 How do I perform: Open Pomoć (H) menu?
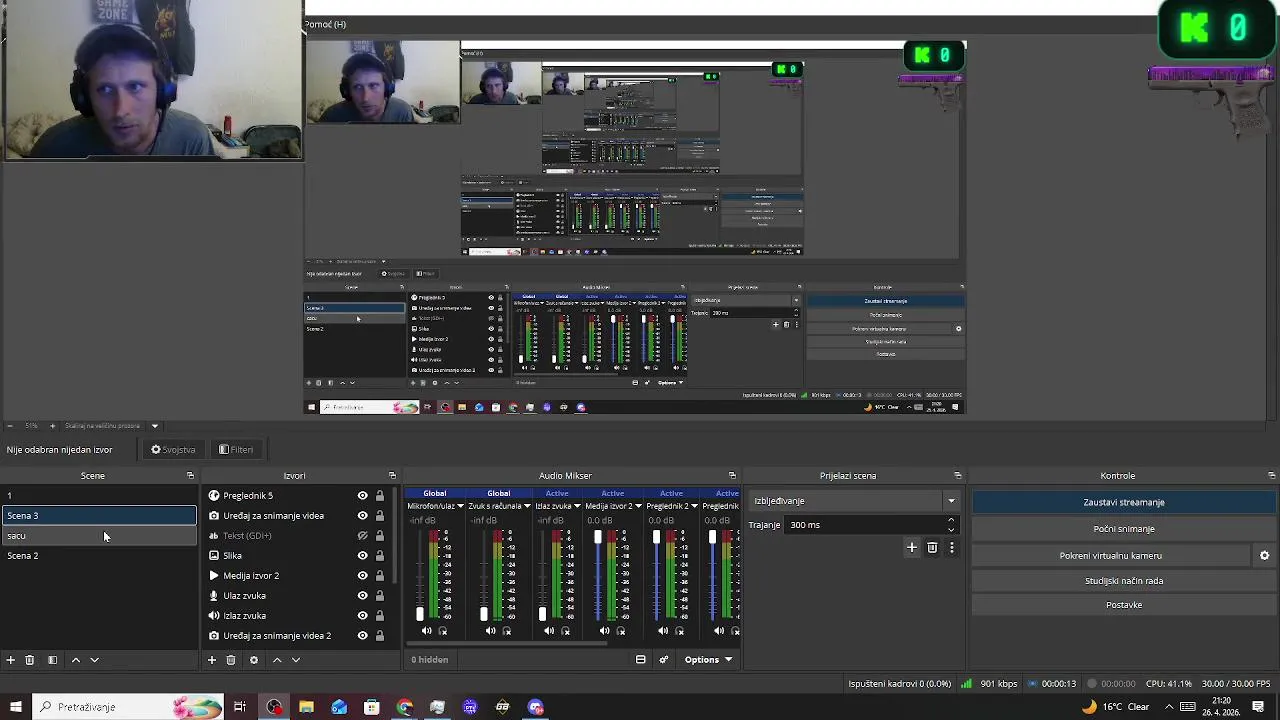click(x=326, y=24)
